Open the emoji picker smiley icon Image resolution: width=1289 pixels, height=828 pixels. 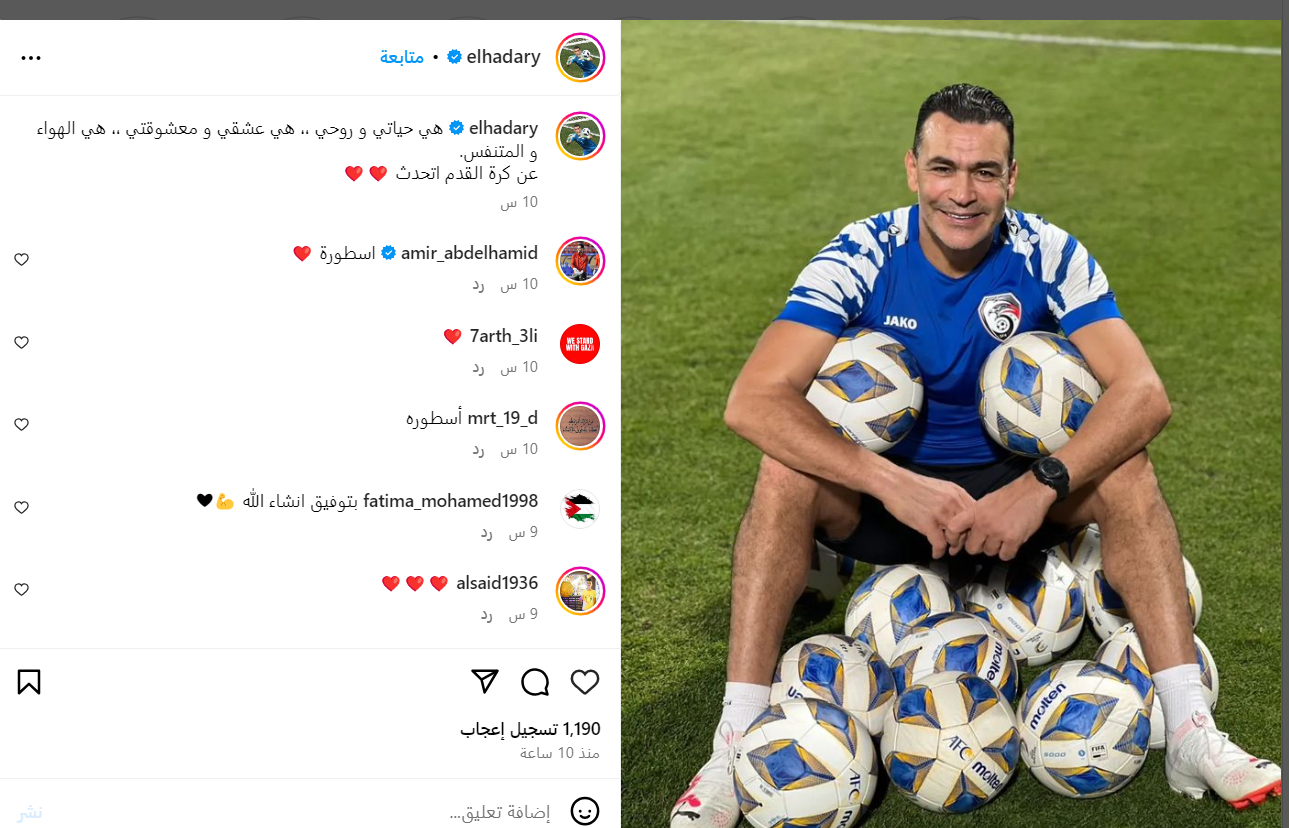pos(584,811)
